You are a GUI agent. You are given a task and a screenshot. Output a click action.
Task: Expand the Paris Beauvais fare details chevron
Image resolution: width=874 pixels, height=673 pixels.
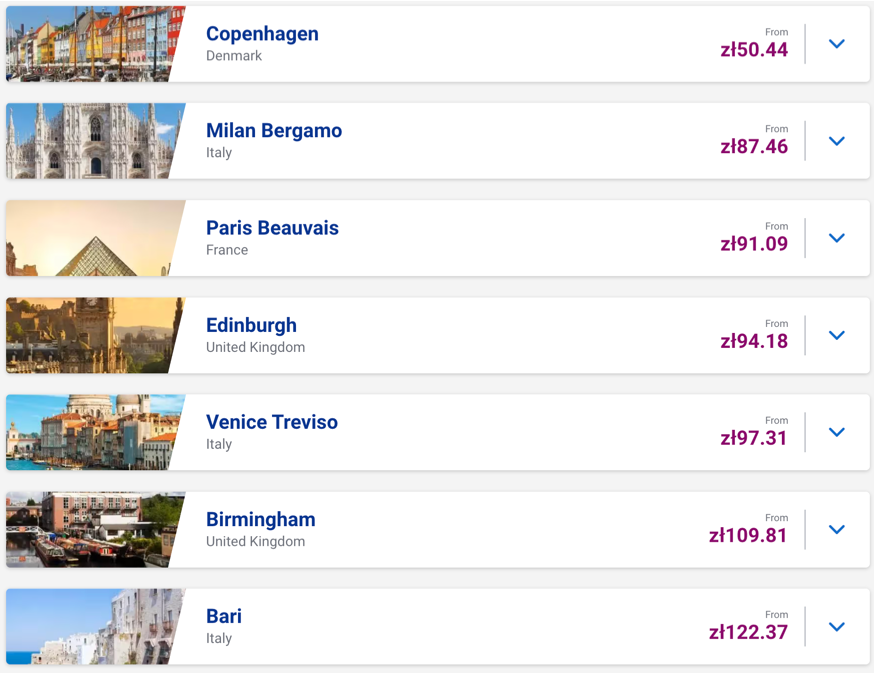[x=837, y=238]
